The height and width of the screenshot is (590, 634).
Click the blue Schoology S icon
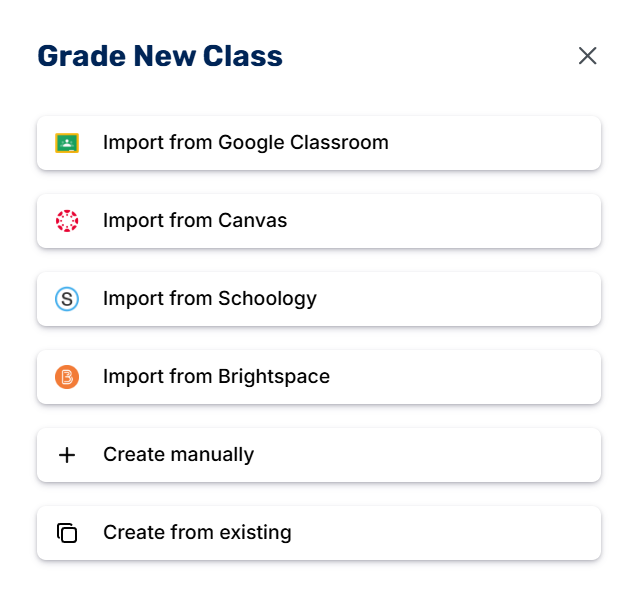pos(67,298)
